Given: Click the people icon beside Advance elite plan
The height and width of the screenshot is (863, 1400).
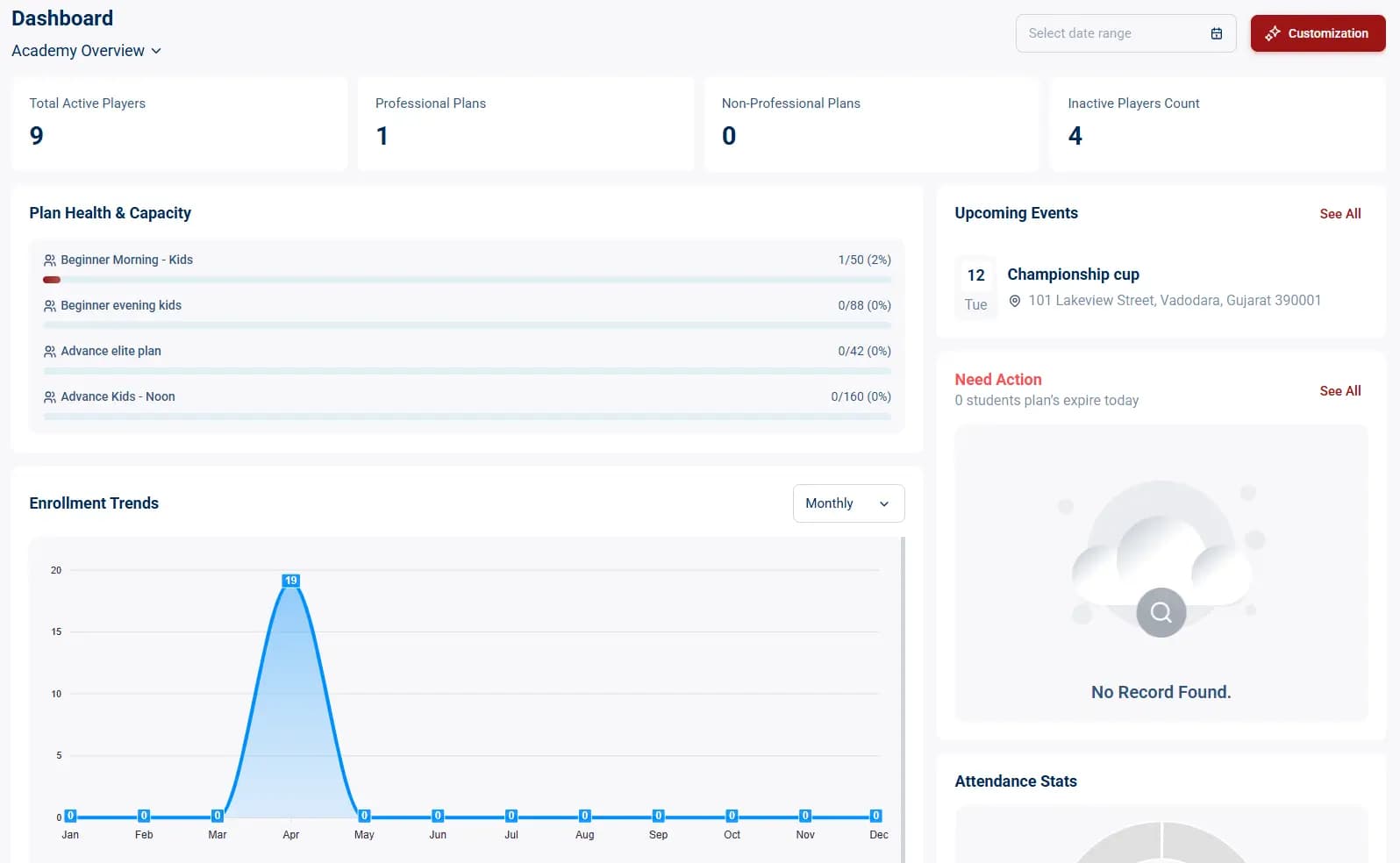Looking at the screenshot, I should pos(50,352).
